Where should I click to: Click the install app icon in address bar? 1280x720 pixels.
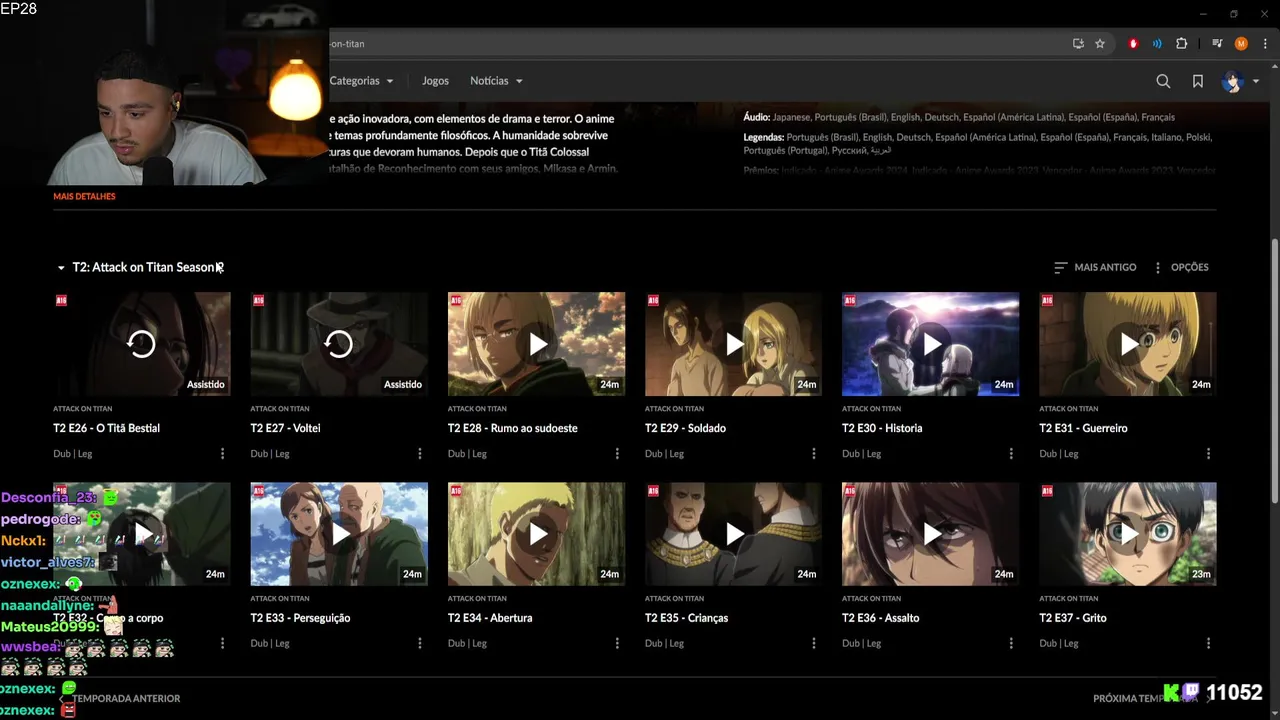click(1078, 44)
